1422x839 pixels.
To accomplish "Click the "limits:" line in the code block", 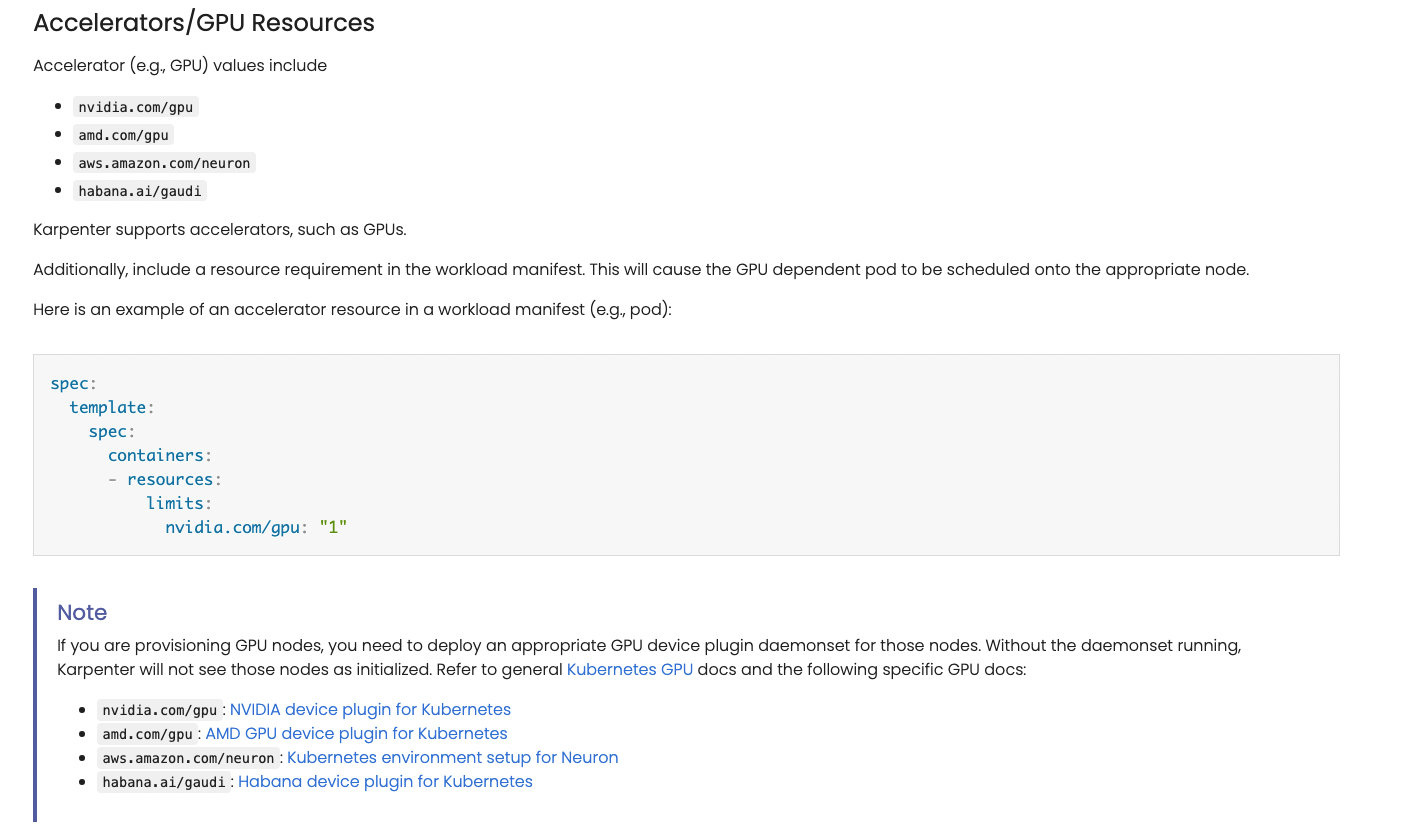I will click(x=179, y=503).
